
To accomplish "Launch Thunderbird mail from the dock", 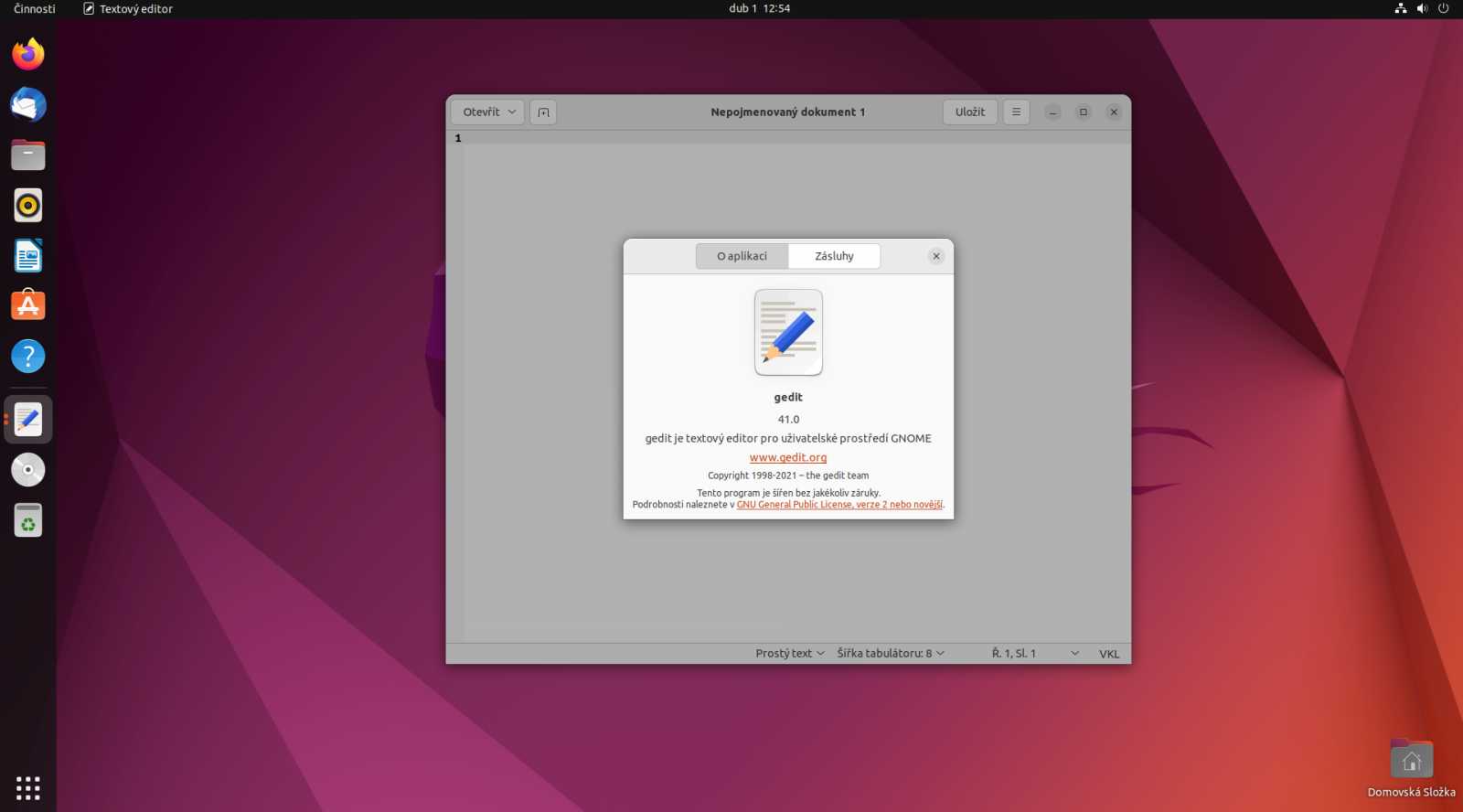I will pyautogui.click(x=28, y=104).
